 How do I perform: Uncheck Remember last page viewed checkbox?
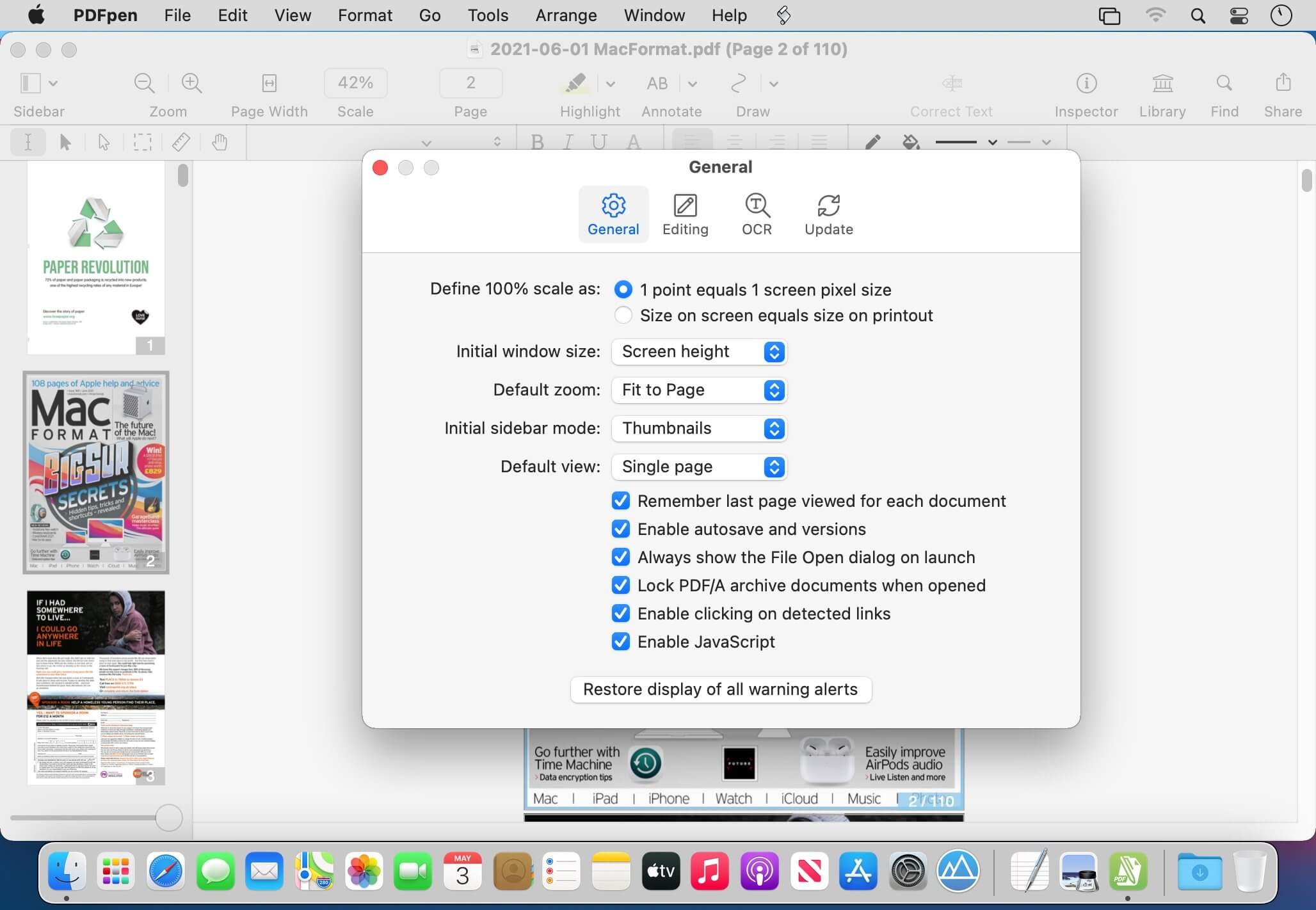(x=620, y=501)
